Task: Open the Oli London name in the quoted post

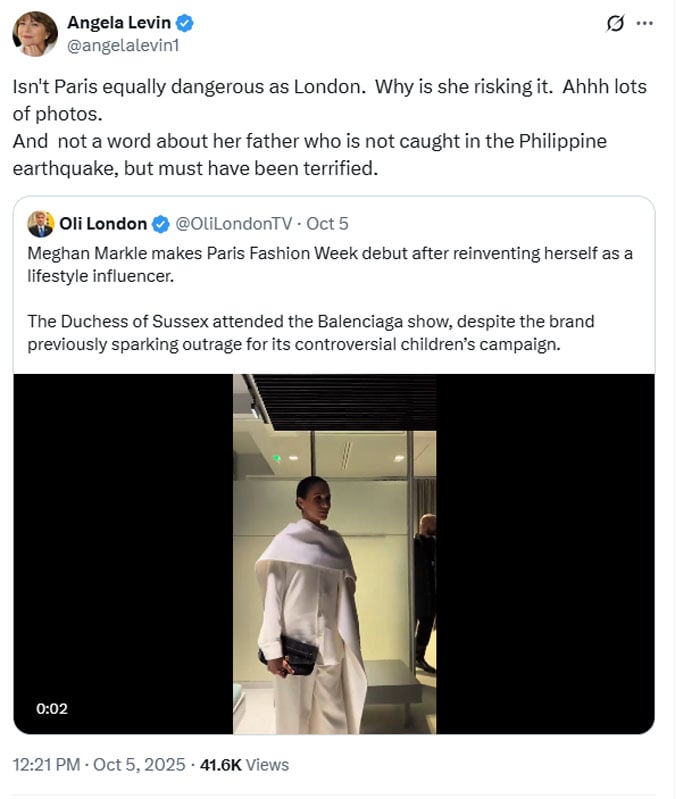Action: (x=103, y=224)
